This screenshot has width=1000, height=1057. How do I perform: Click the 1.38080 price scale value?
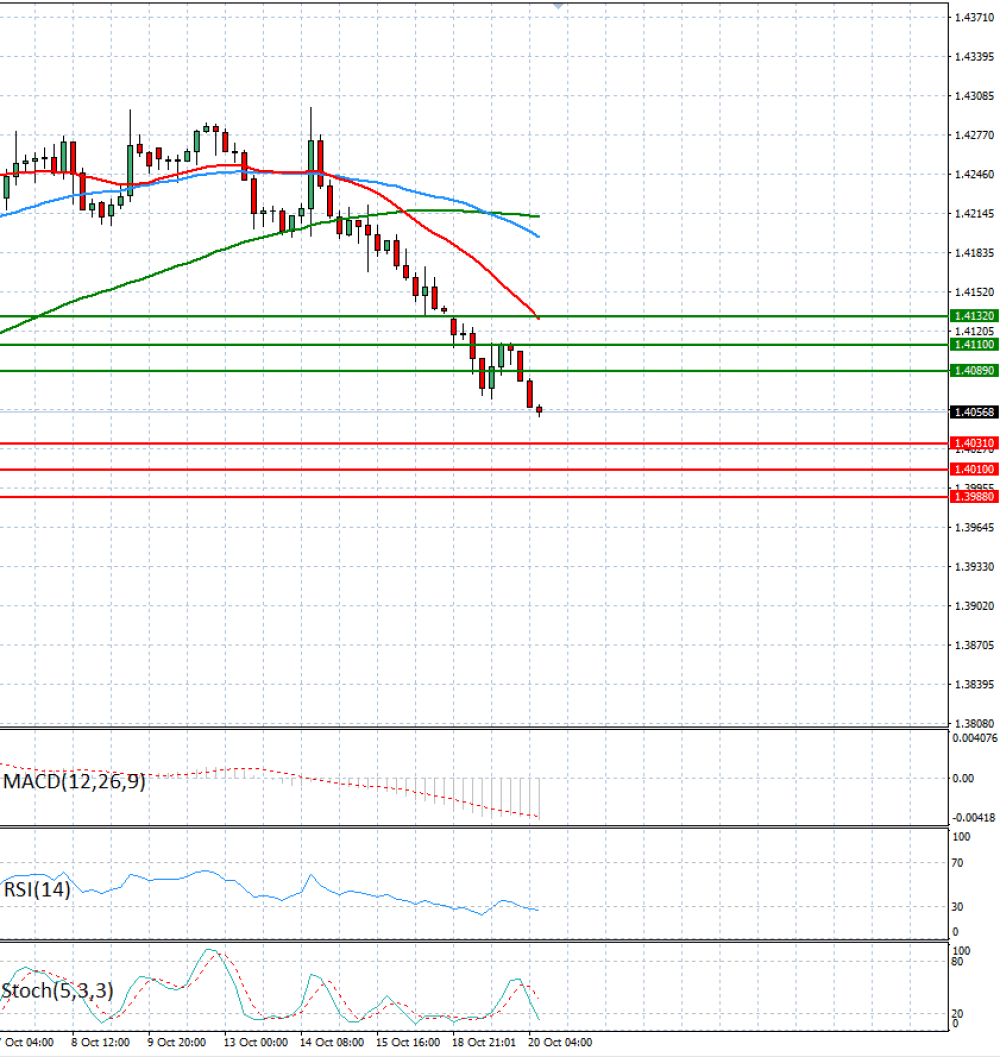coord(974,723)
